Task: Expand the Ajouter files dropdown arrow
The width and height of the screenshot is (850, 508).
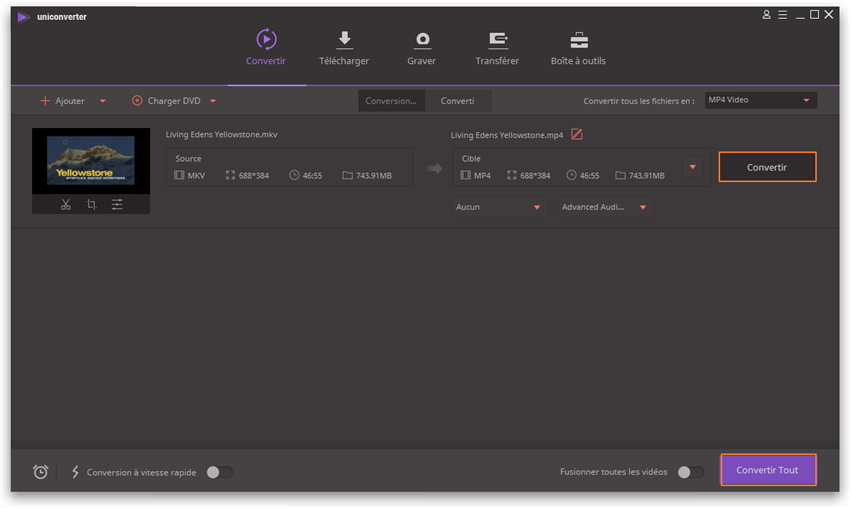Action: pyautogui.click(x=103, y=101)
